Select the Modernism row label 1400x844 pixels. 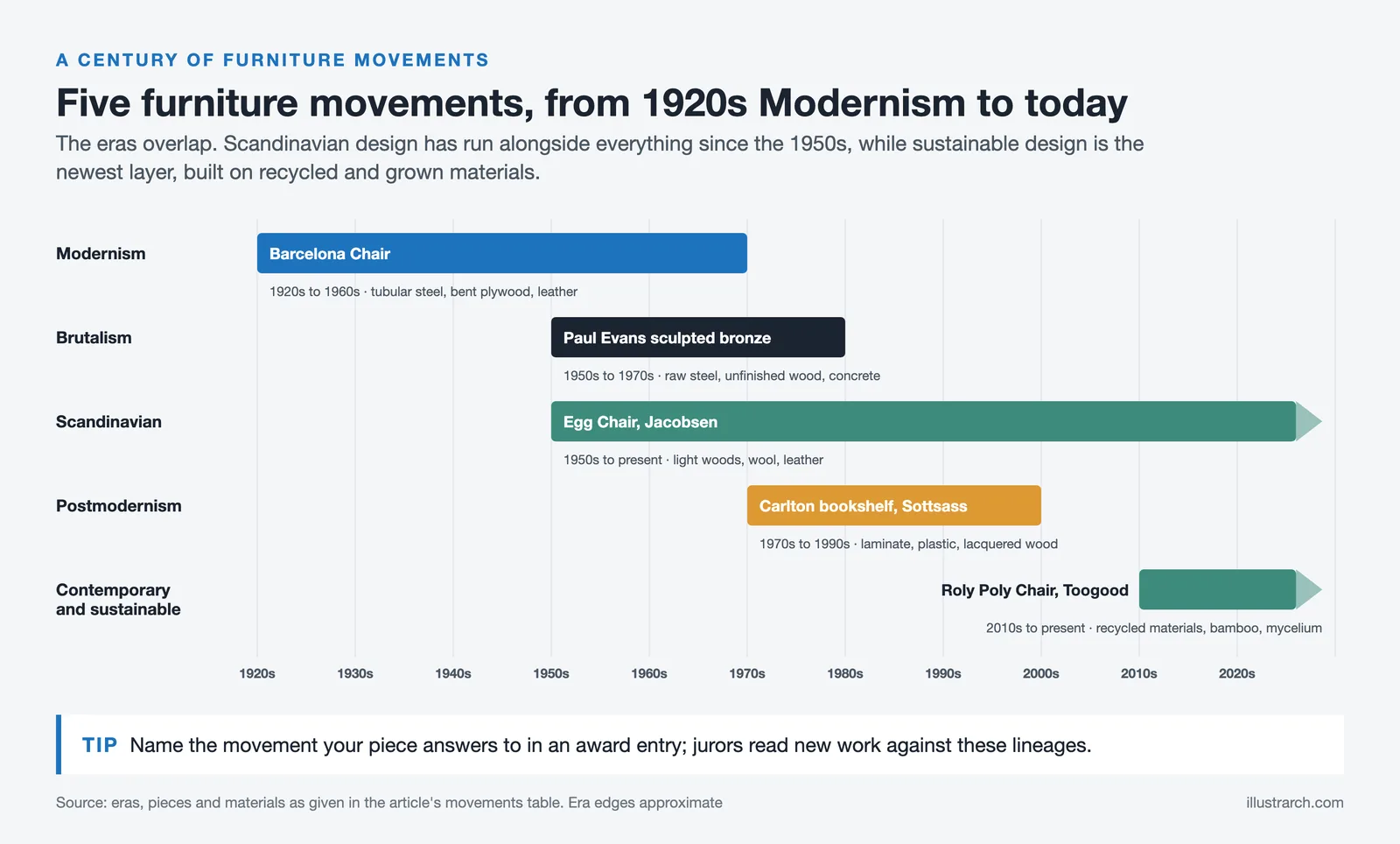(101, 254)
